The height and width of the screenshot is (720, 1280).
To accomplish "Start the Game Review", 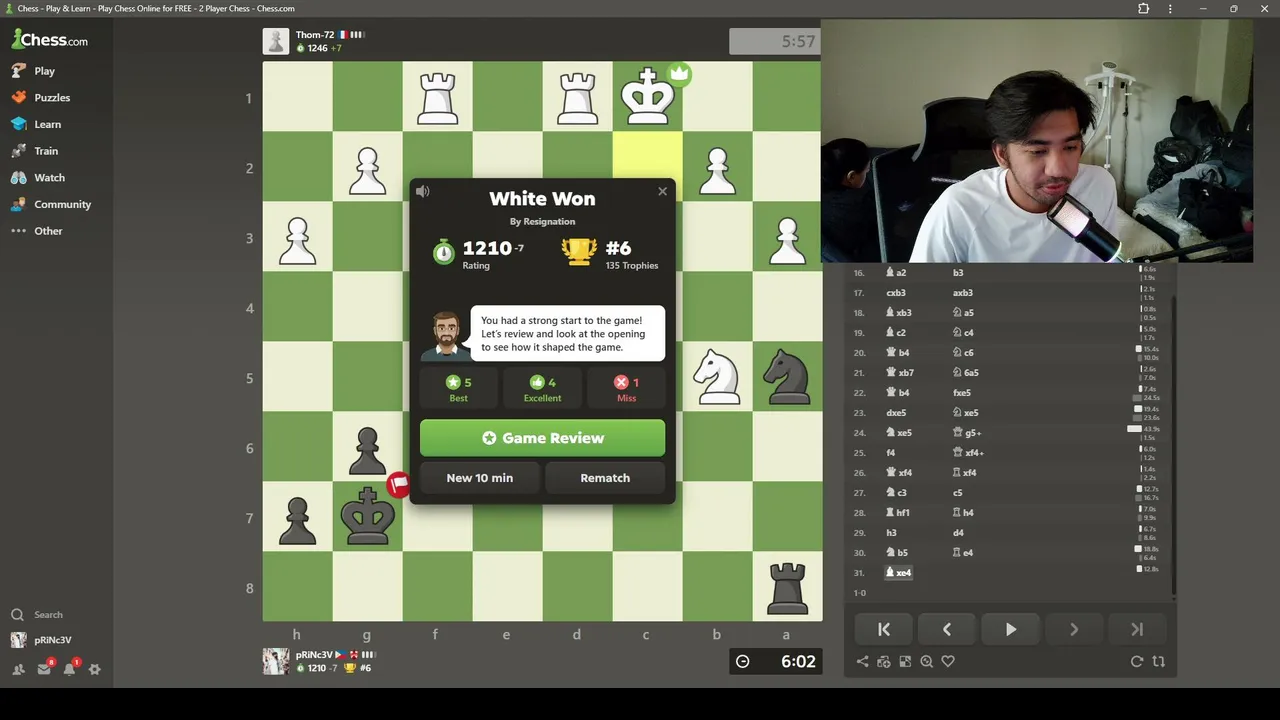I will coord(542,438).
